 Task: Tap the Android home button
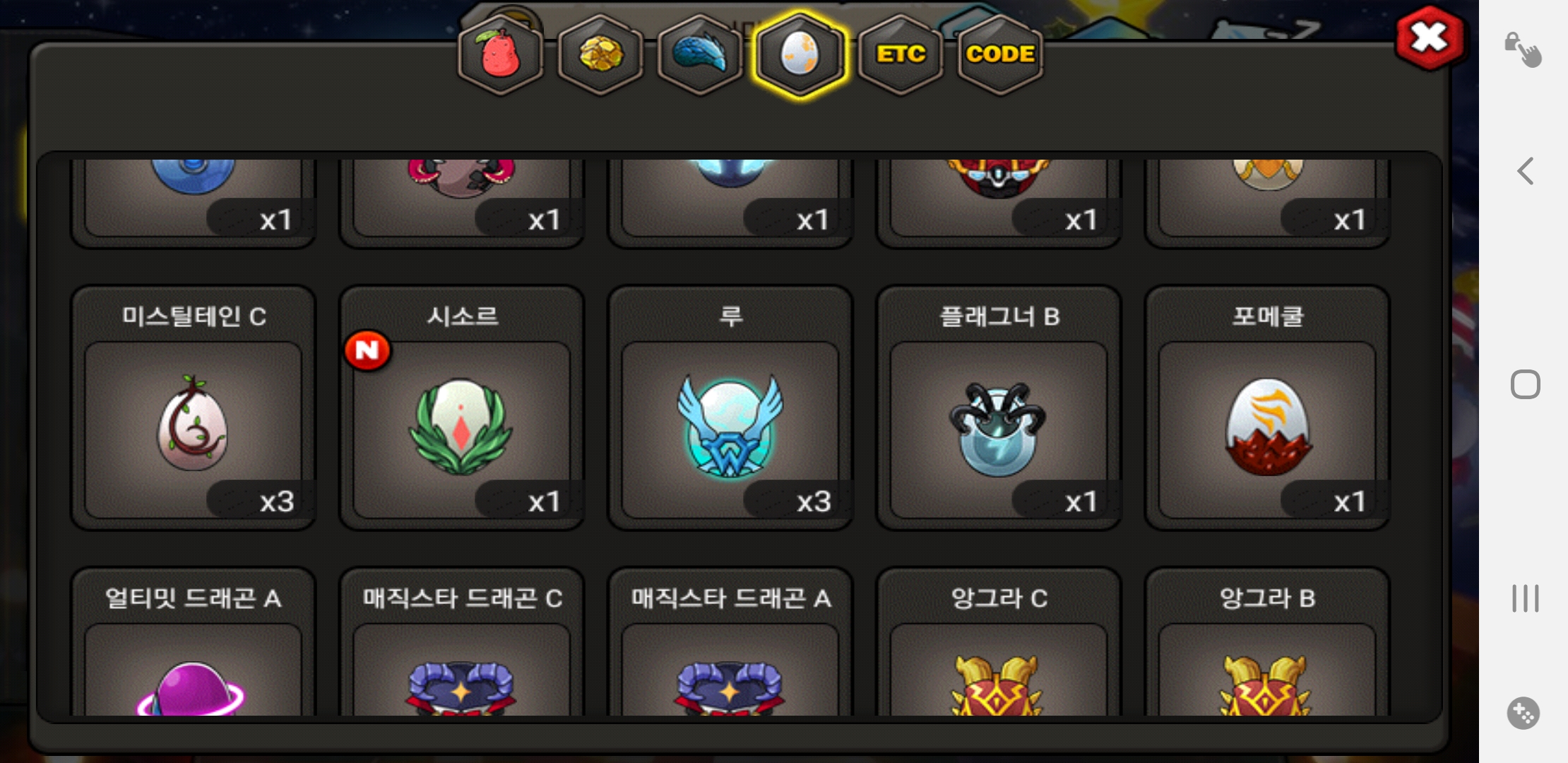(x=1526, y=384)
